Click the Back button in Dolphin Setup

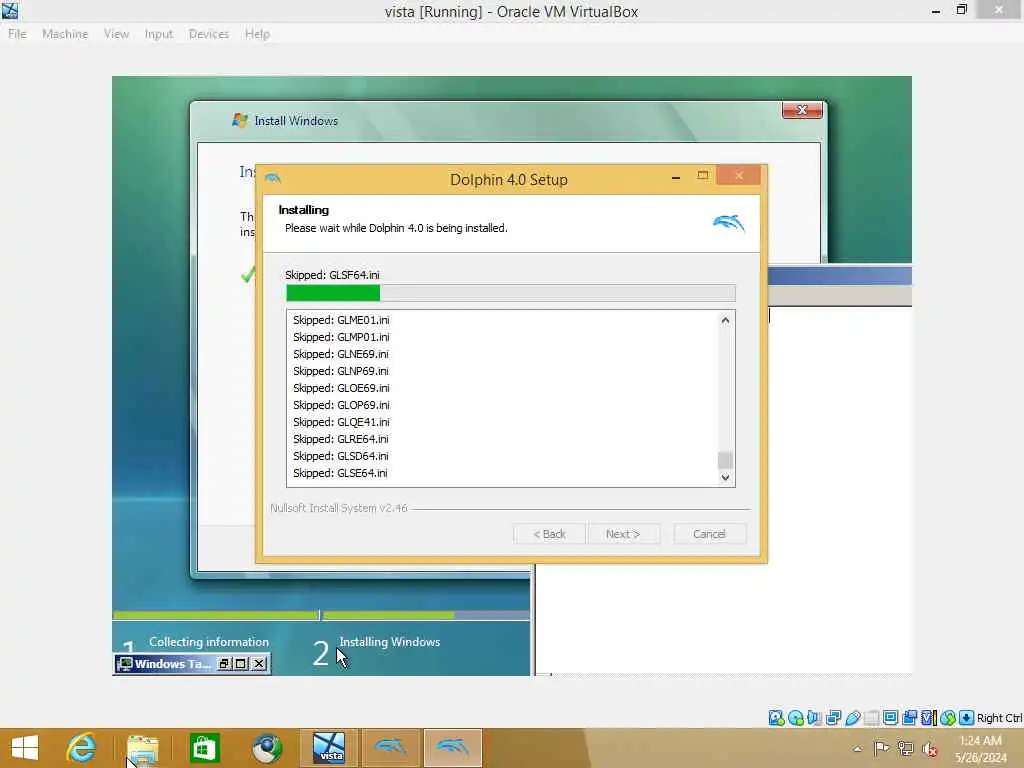pyautogui.click(x=549, y=534)
